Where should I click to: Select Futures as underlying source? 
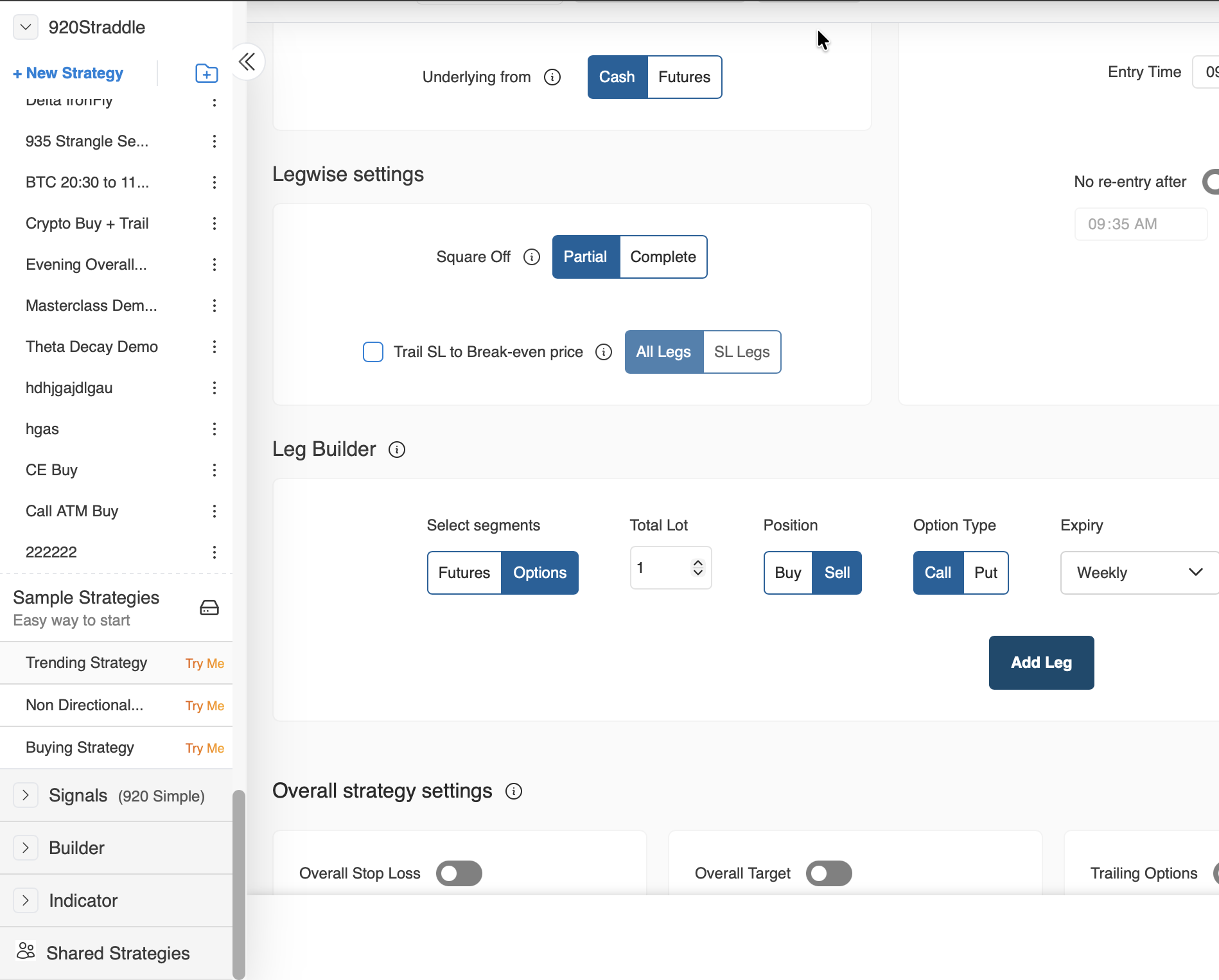684,77
